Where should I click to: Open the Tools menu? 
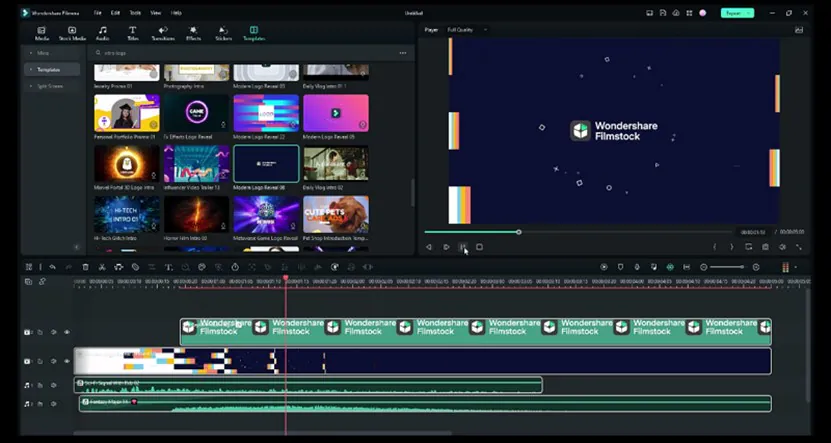(x=135, y=13)
